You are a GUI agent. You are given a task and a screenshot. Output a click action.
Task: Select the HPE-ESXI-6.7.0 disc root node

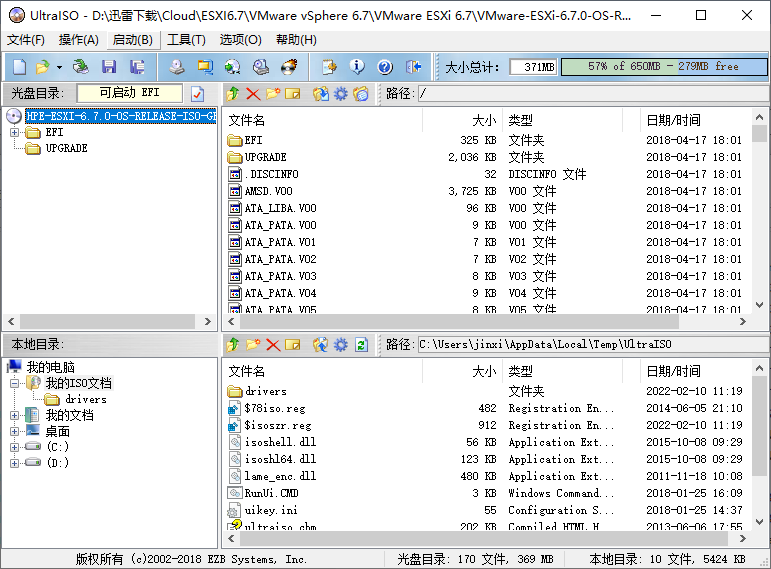pyautogui.click(x=120, y=116)
